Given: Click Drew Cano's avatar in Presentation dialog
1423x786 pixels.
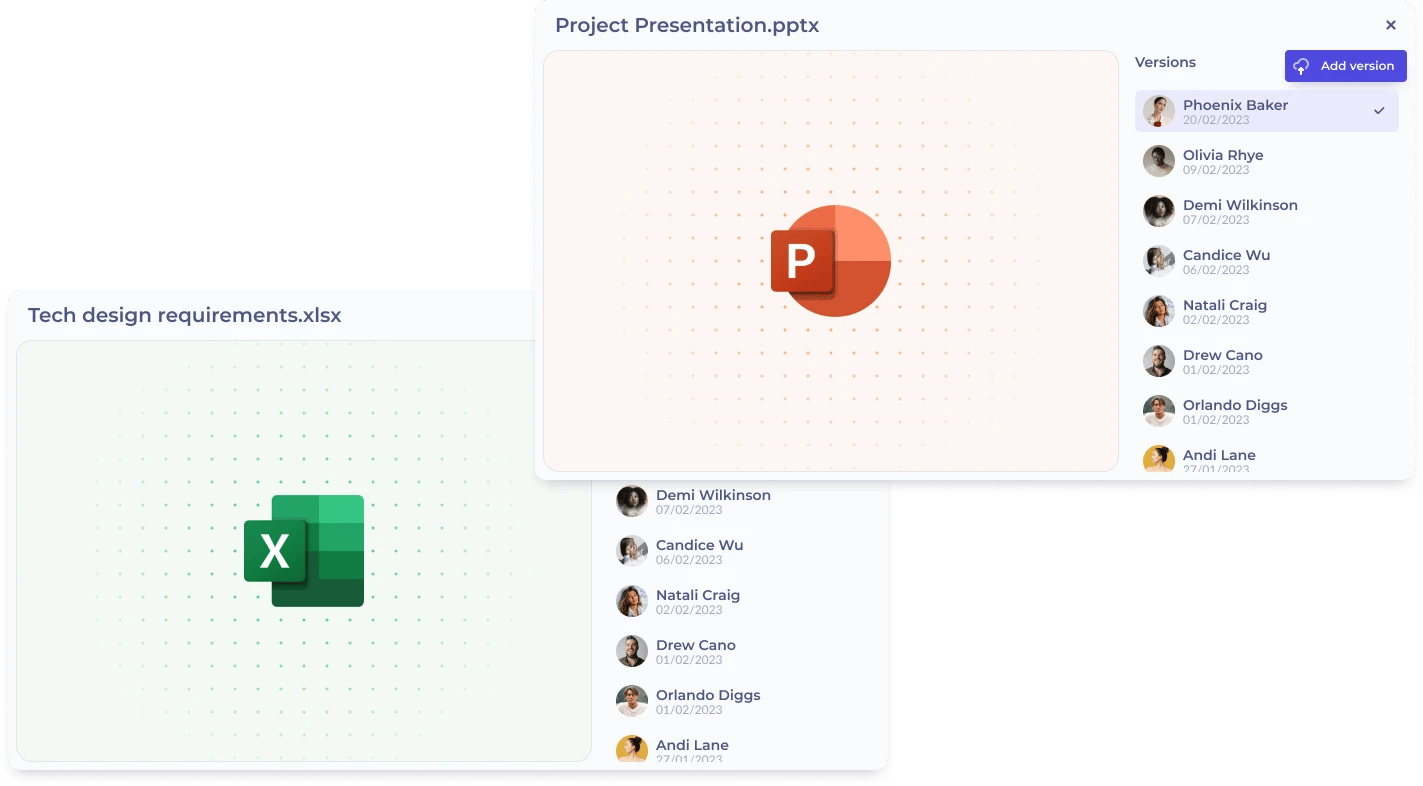Looking at the screenshot, I should [x=1159, y=361].
